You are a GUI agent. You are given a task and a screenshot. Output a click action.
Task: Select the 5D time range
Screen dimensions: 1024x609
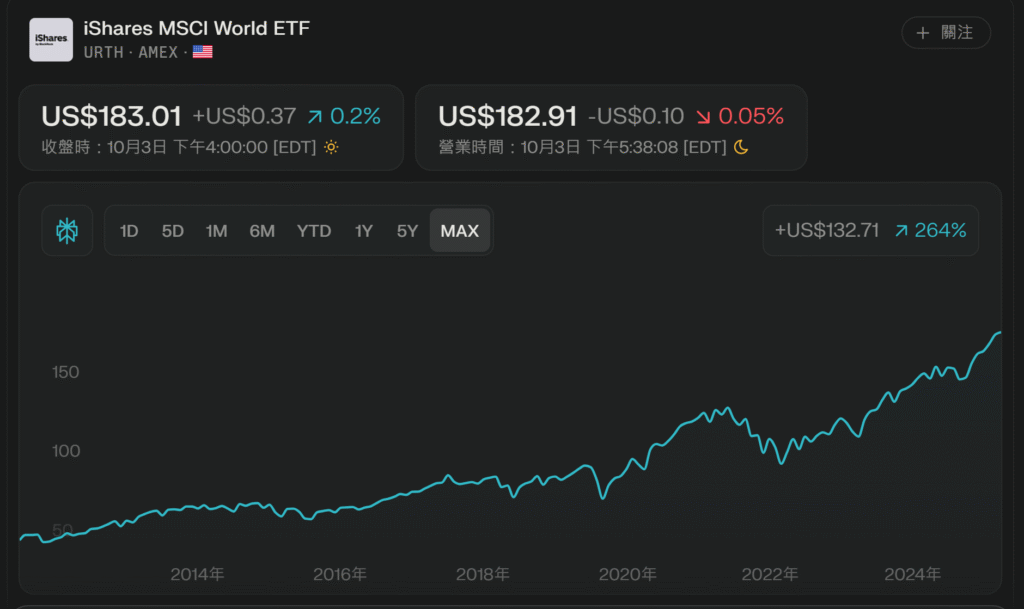(x=173, y=231)
